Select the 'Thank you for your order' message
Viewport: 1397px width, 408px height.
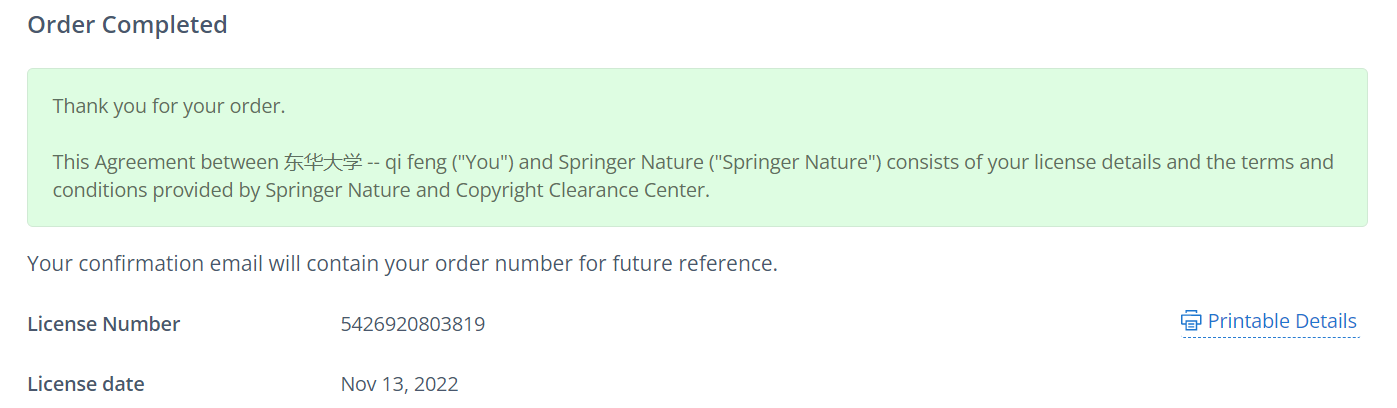point(169,106)
